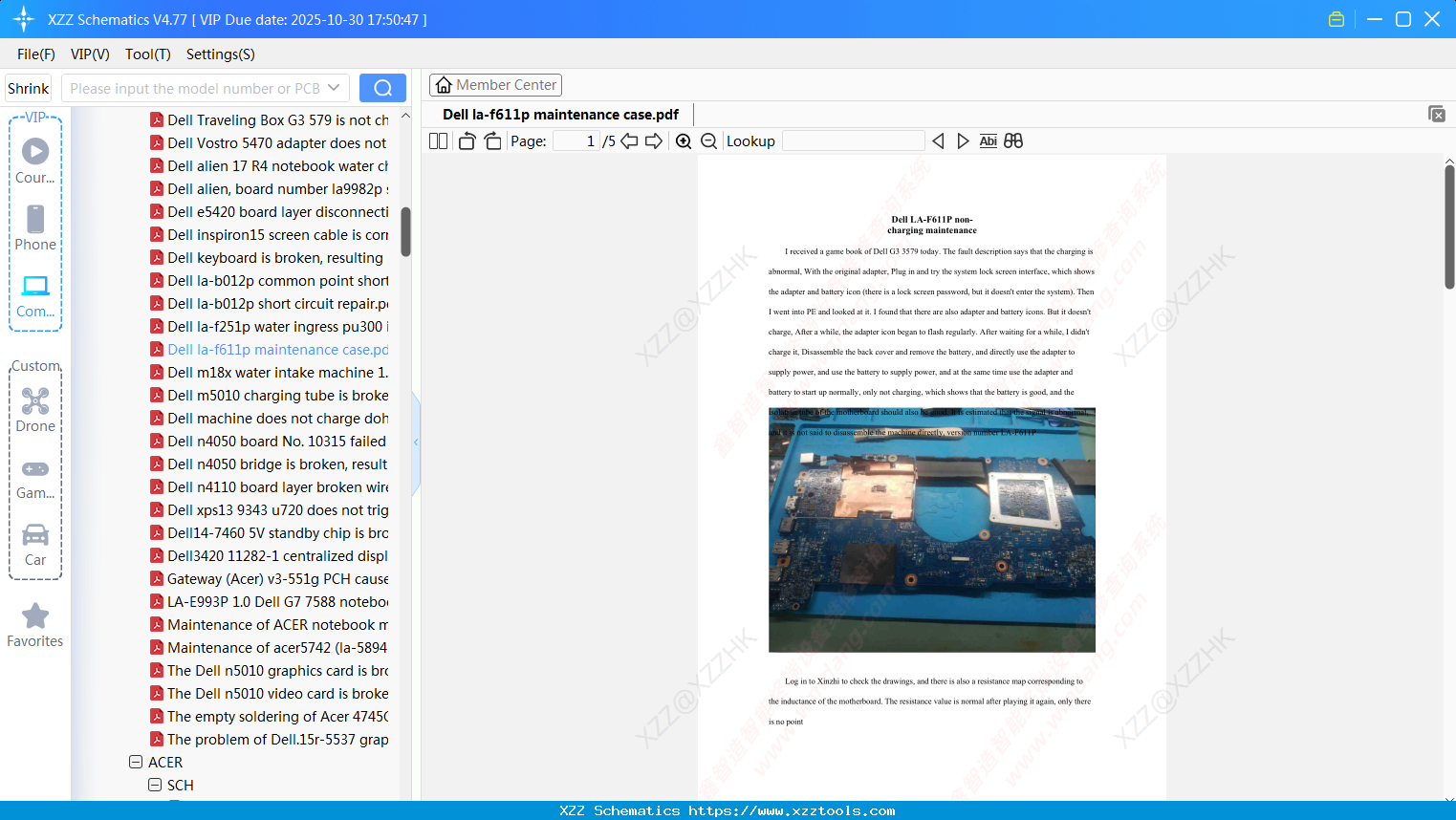Click the file list scroll-up arrow

click(x=405, y=116)
